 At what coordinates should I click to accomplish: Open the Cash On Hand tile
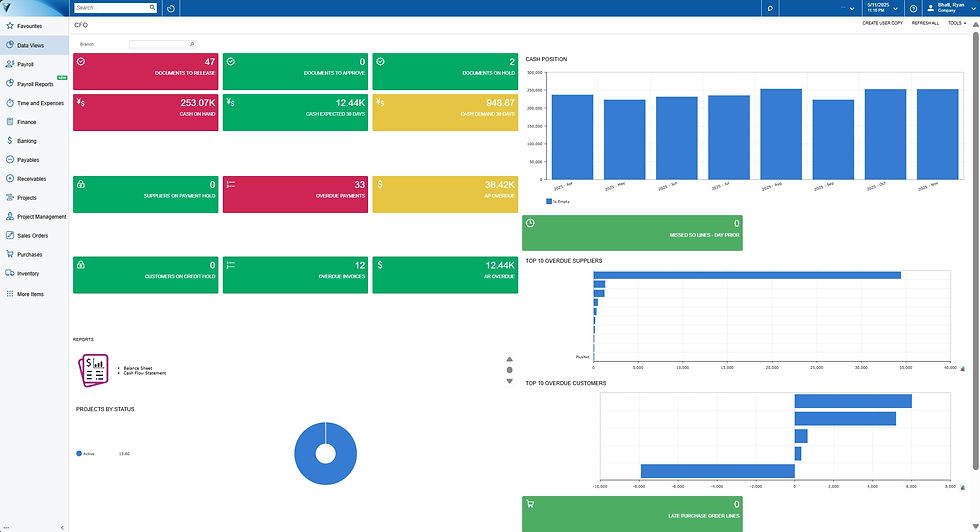tap(146, 113)
